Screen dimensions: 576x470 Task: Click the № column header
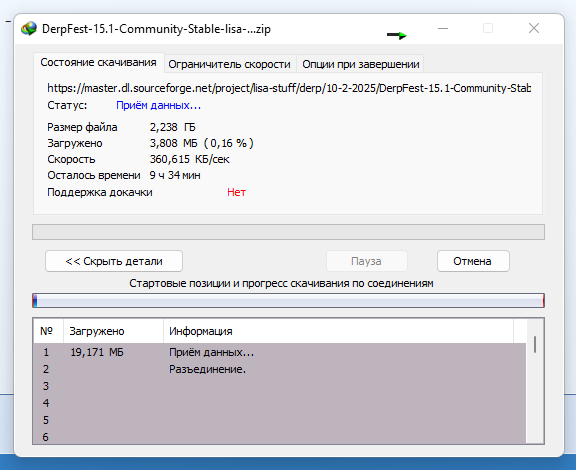click(48, 331)
